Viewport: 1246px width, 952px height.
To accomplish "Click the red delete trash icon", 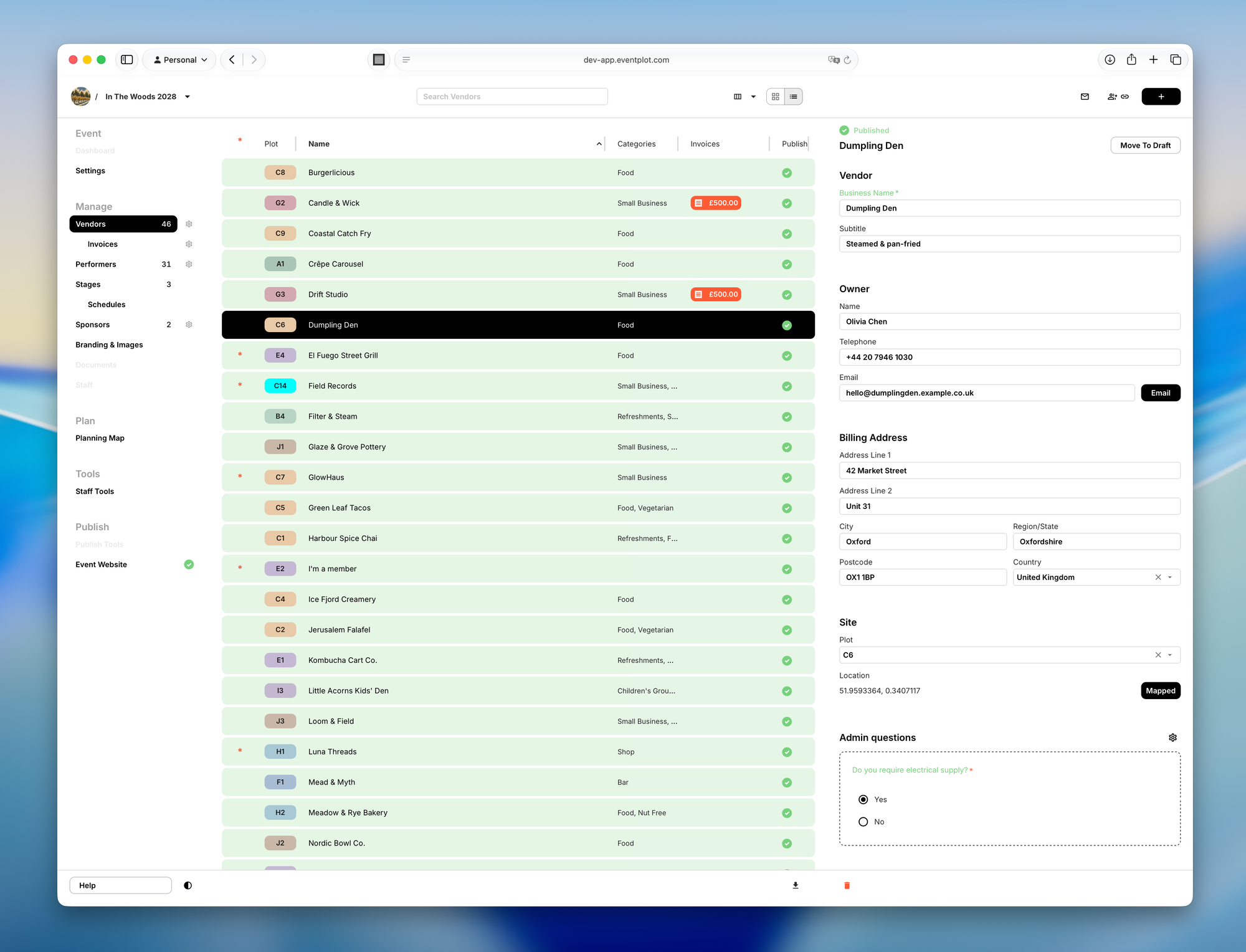I will 847,885.
